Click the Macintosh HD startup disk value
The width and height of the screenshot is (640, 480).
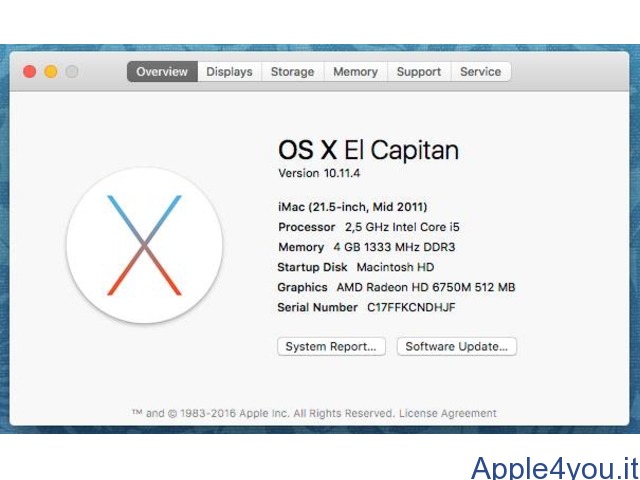396,267
